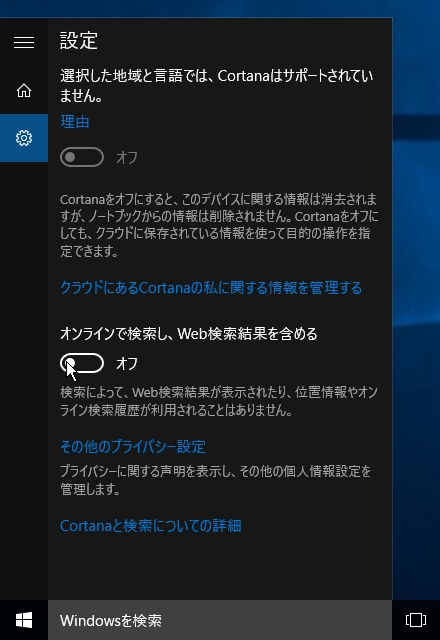The image size is (440, 640).
Task: Click the Windowsを検索 search box
Action: click(220, 620)
